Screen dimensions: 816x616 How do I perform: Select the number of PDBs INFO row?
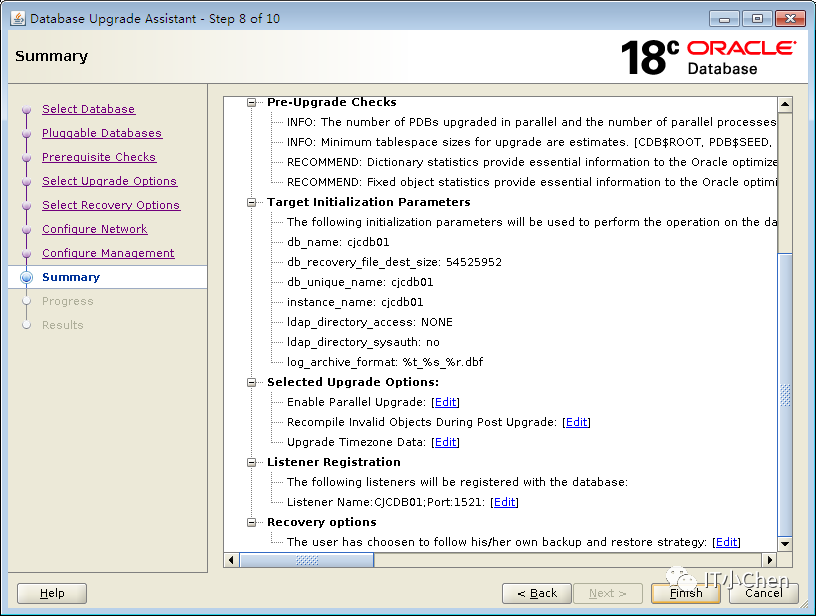point(532,122)
